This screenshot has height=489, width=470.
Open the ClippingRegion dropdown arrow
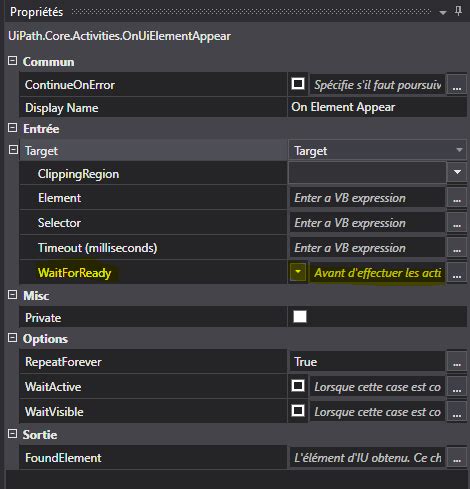(x=457, y=172)
